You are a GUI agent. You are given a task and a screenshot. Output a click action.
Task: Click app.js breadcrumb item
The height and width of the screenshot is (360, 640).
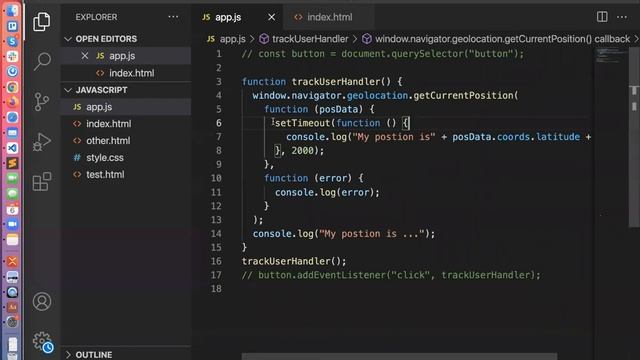click(x=232, y=39)
